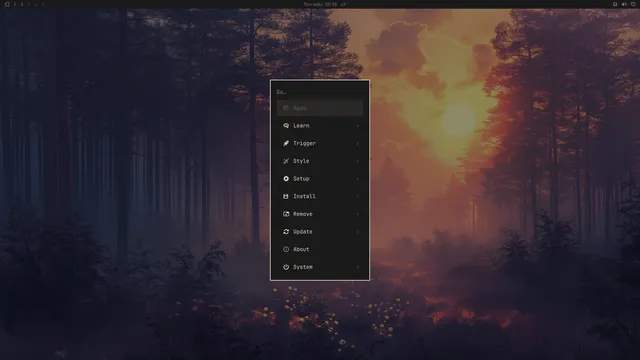640x360 pixels.
Task: Open the Style menu entry label
Action: click(x=301, y=161)
